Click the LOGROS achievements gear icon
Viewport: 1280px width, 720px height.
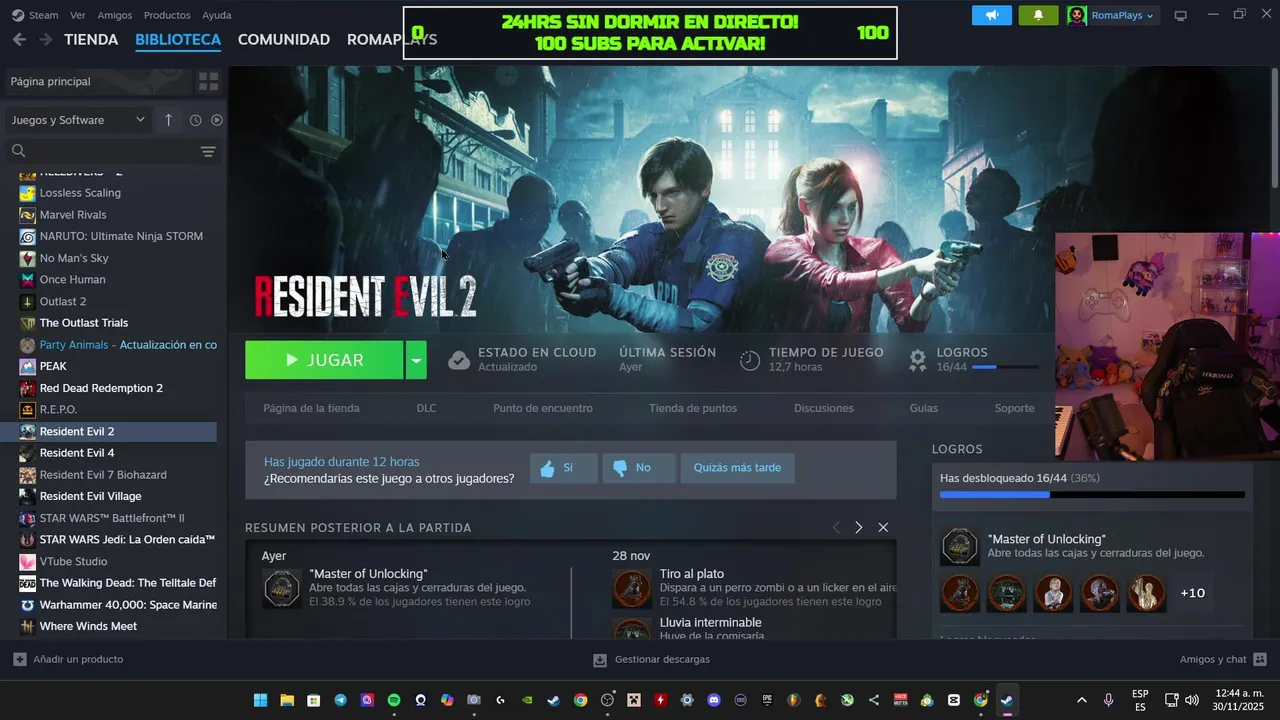(x=917, y=360)
